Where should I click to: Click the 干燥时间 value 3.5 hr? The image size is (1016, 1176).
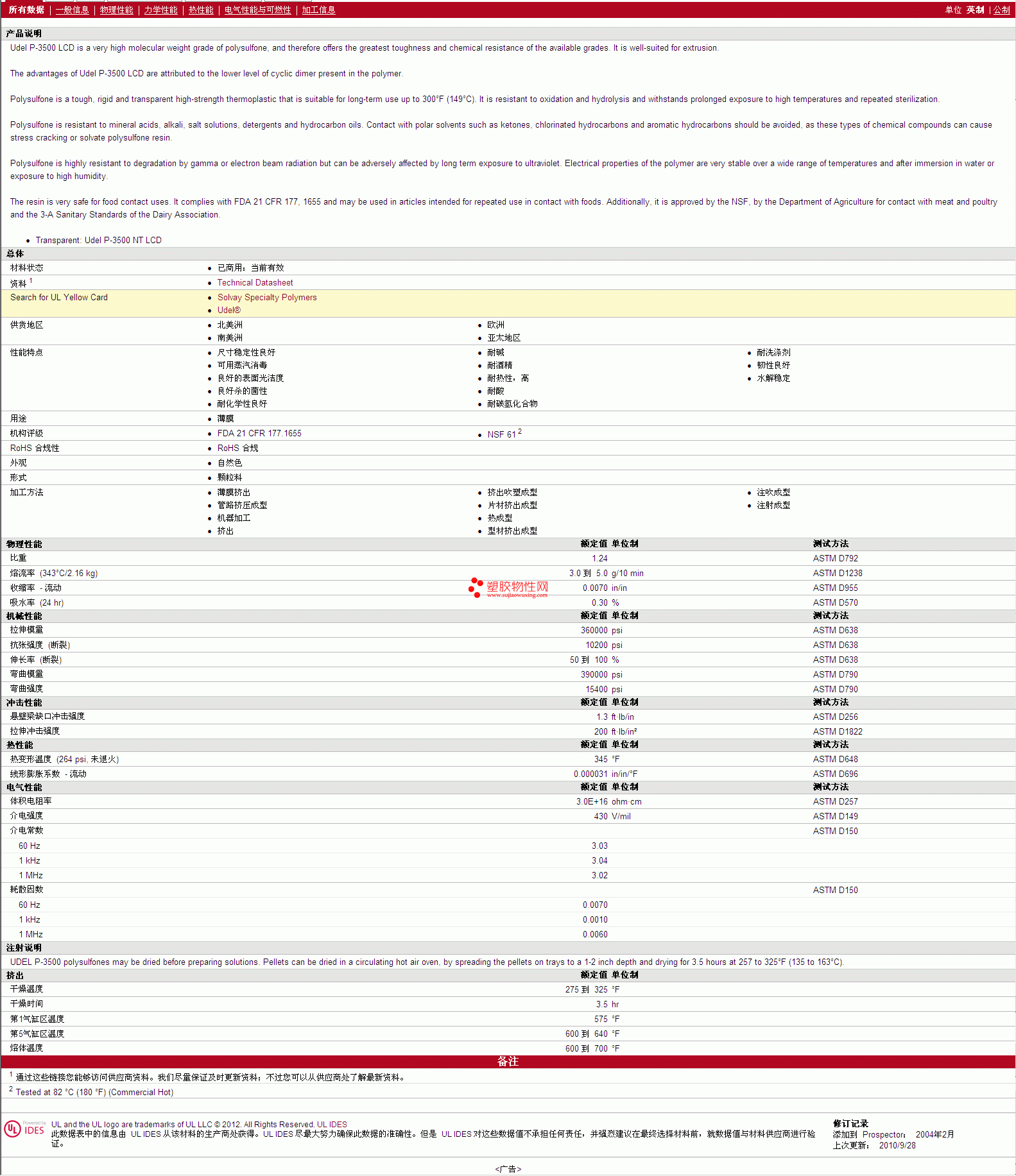click(607, 1005)
